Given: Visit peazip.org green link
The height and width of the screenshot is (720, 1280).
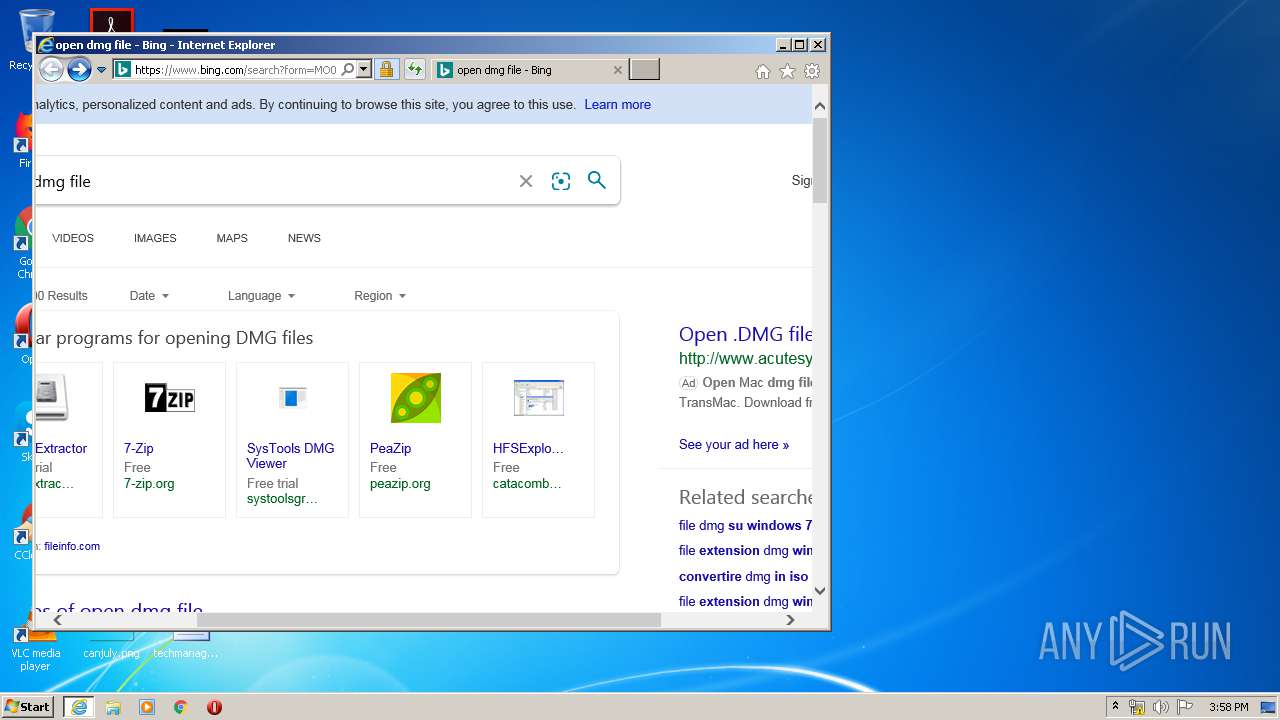Looking at the screenshot, I should [400, 483].
